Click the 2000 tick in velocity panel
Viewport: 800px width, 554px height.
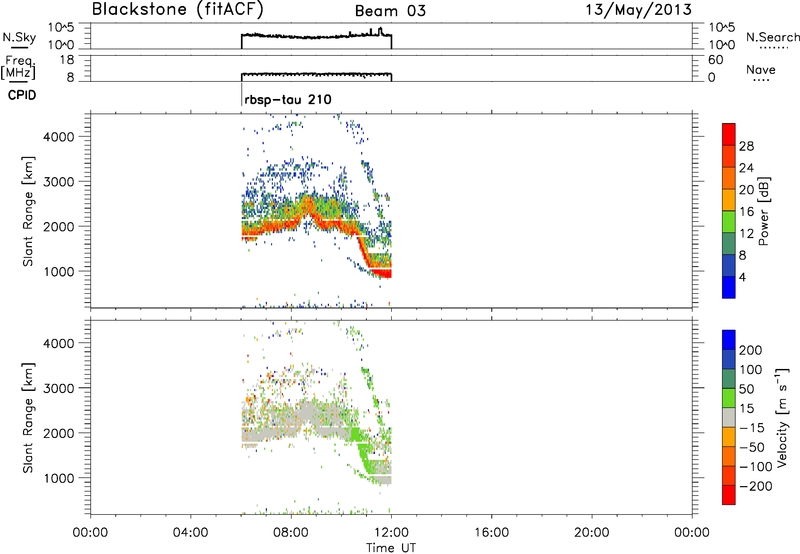(58, 433)
